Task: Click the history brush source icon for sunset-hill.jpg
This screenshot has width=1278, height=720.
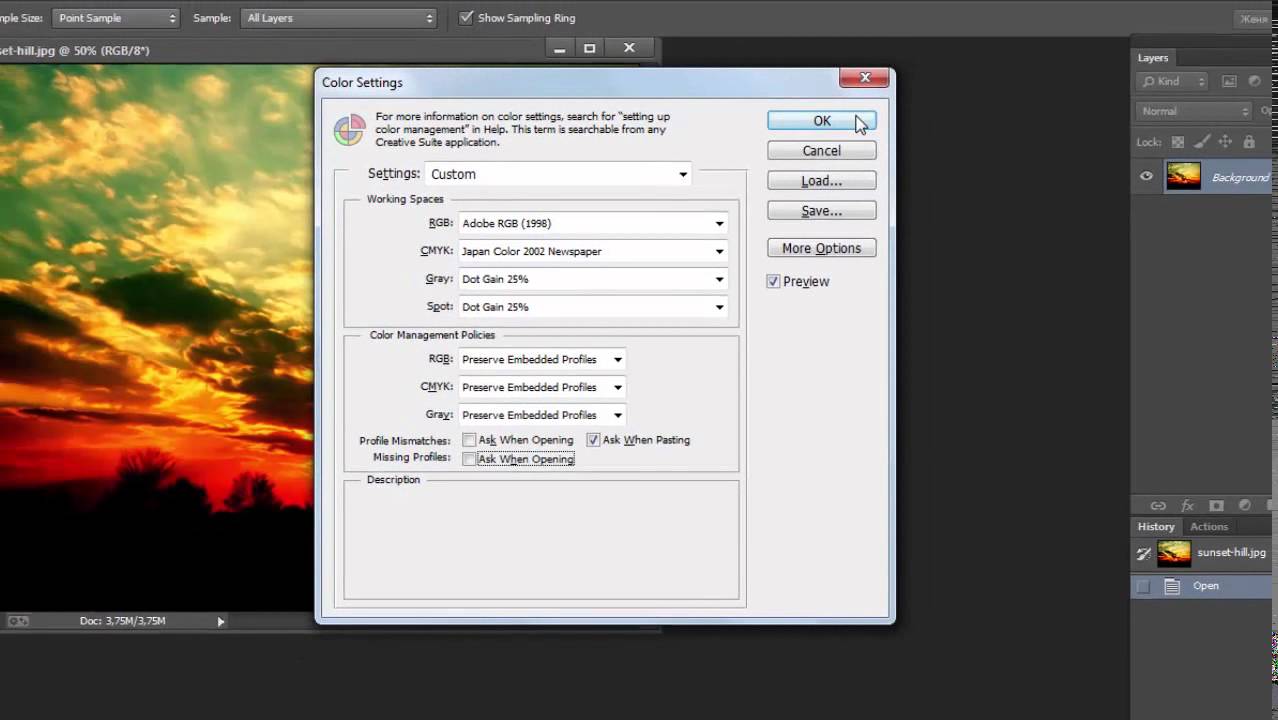Action: pos(1144,553)
